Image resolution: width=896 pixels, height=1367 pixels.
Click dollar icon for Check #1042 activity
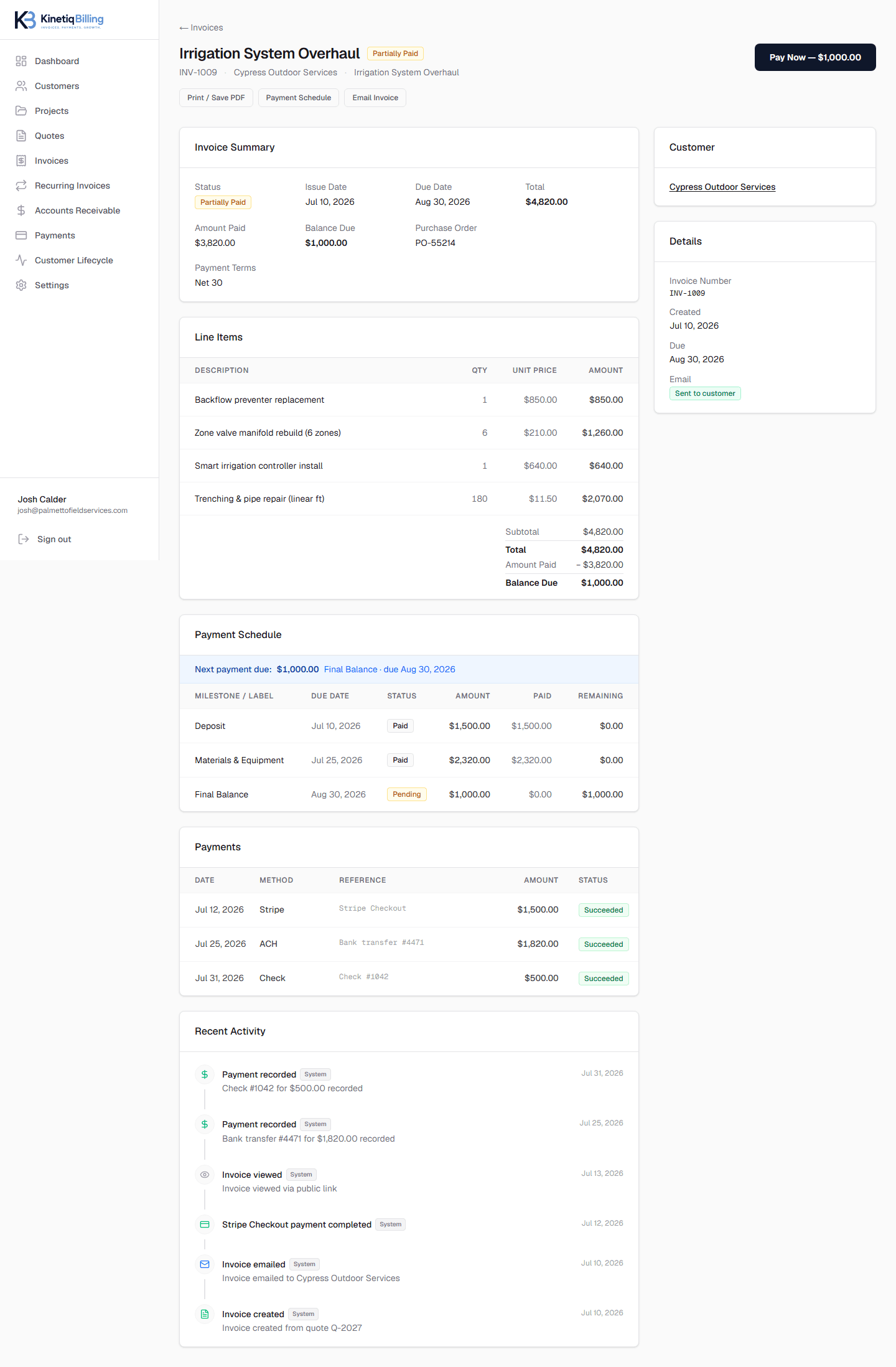click(x=205, y=1074)
